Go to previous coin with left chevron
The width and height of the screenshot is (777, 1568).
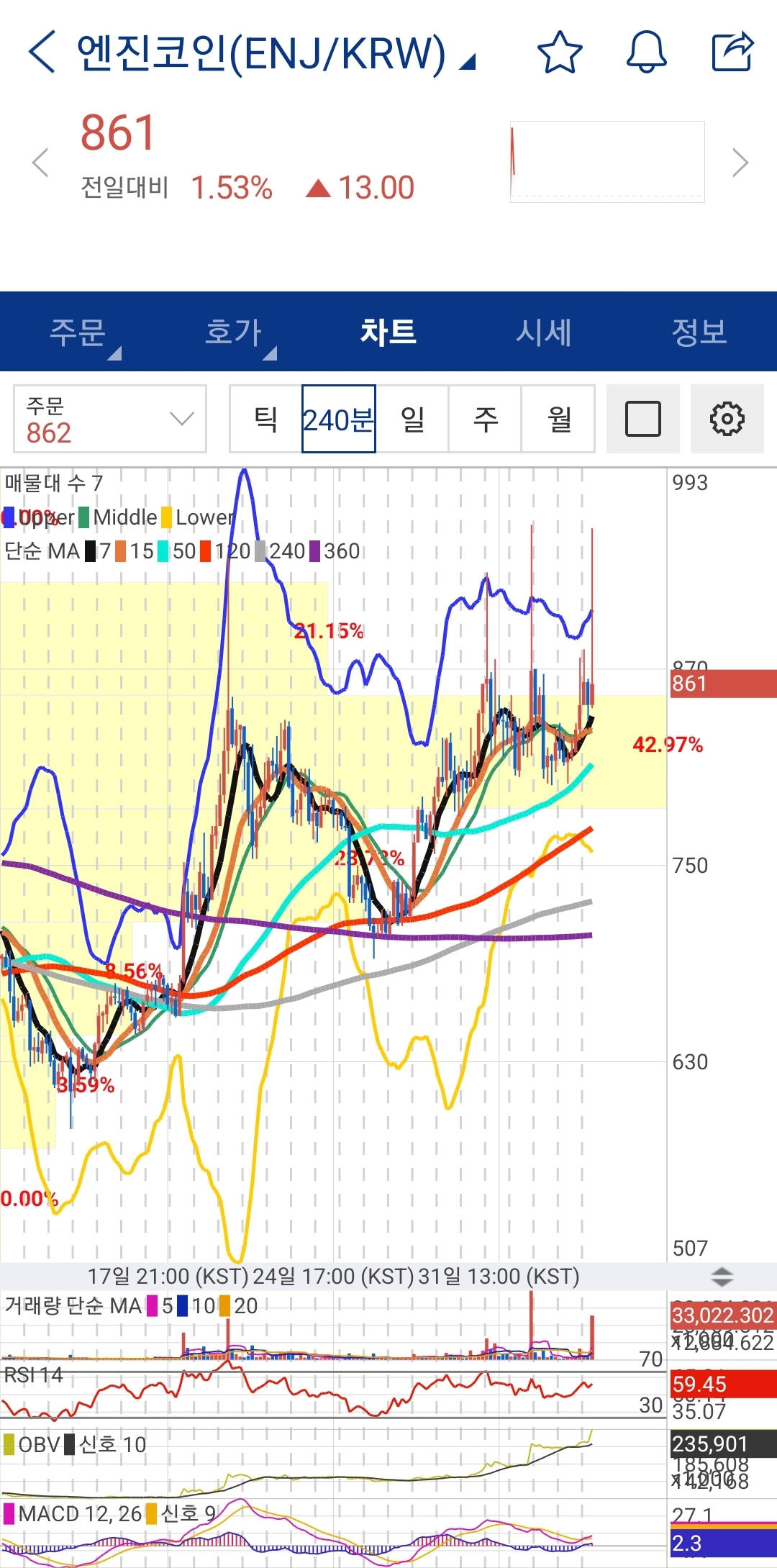(x=40, y=163)
